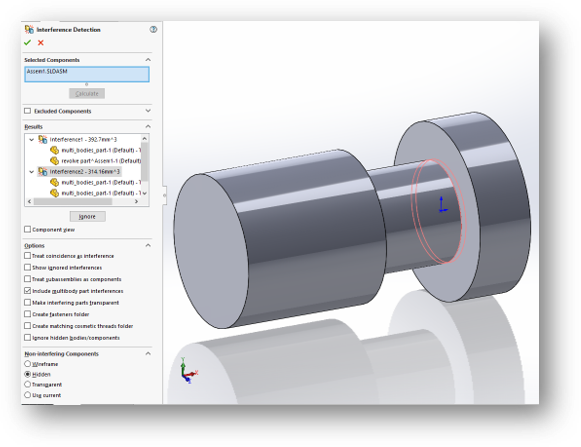This screenshot has width=581, height=447.
Task: Enable Create fasteners folder
Action: (27, 314)
